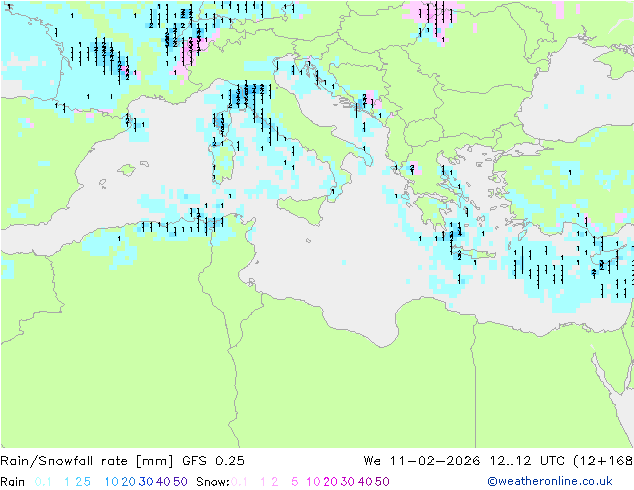The width and height of the screenshot is (634, 490).
Task: Click rain legend value 30
Action: pos(146,482)
